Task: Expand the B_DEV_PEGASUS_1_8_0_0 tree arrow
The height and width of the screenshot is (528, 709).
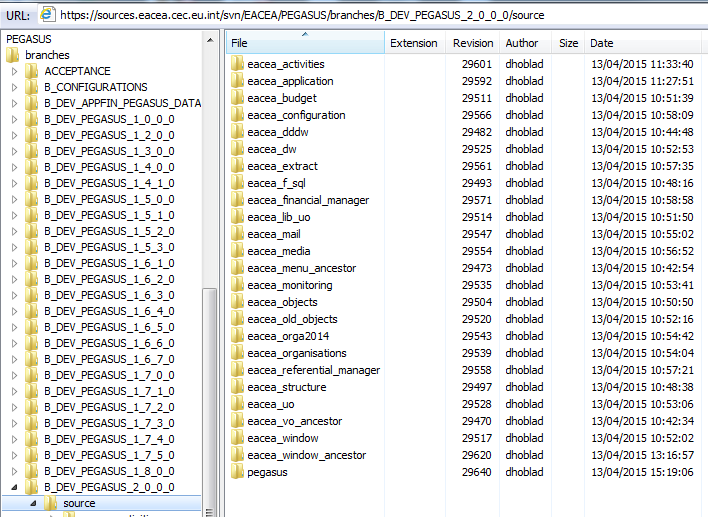Action: coord(14,471)
